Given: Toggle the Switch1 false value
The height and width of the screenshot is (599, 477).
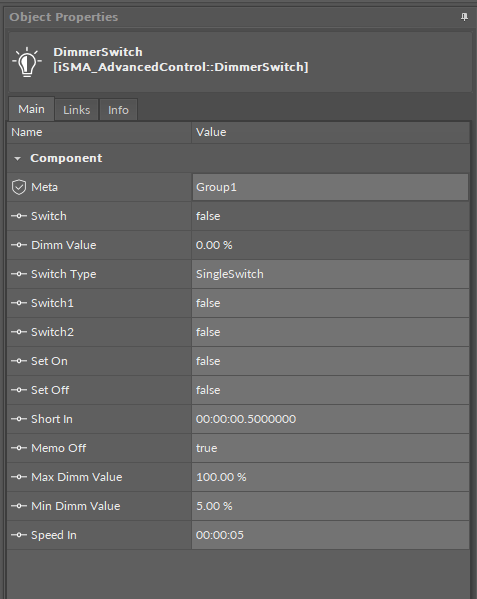Looking at the screenshot, I should click(330, 303).
